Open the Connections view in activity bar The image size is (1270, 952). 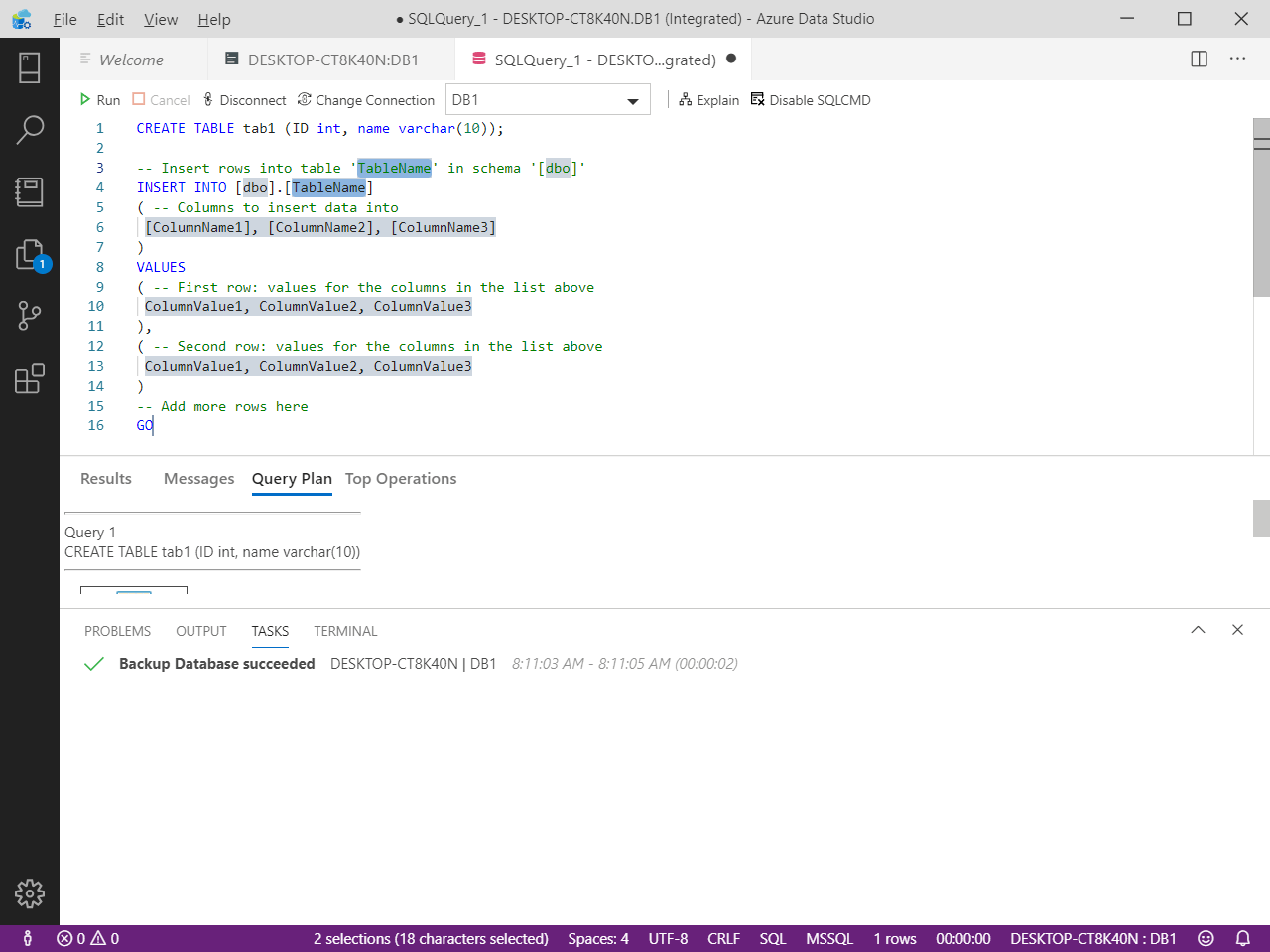coord(30,67)
